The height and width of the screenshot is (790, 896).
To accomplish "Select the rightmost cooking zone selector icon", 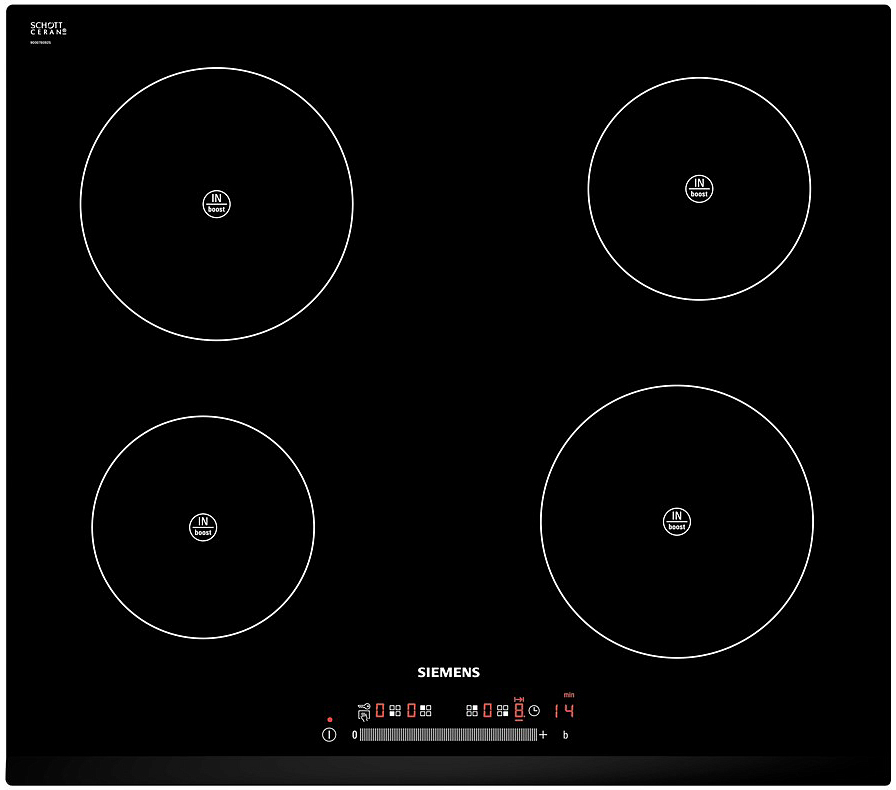I will (502, 711).
